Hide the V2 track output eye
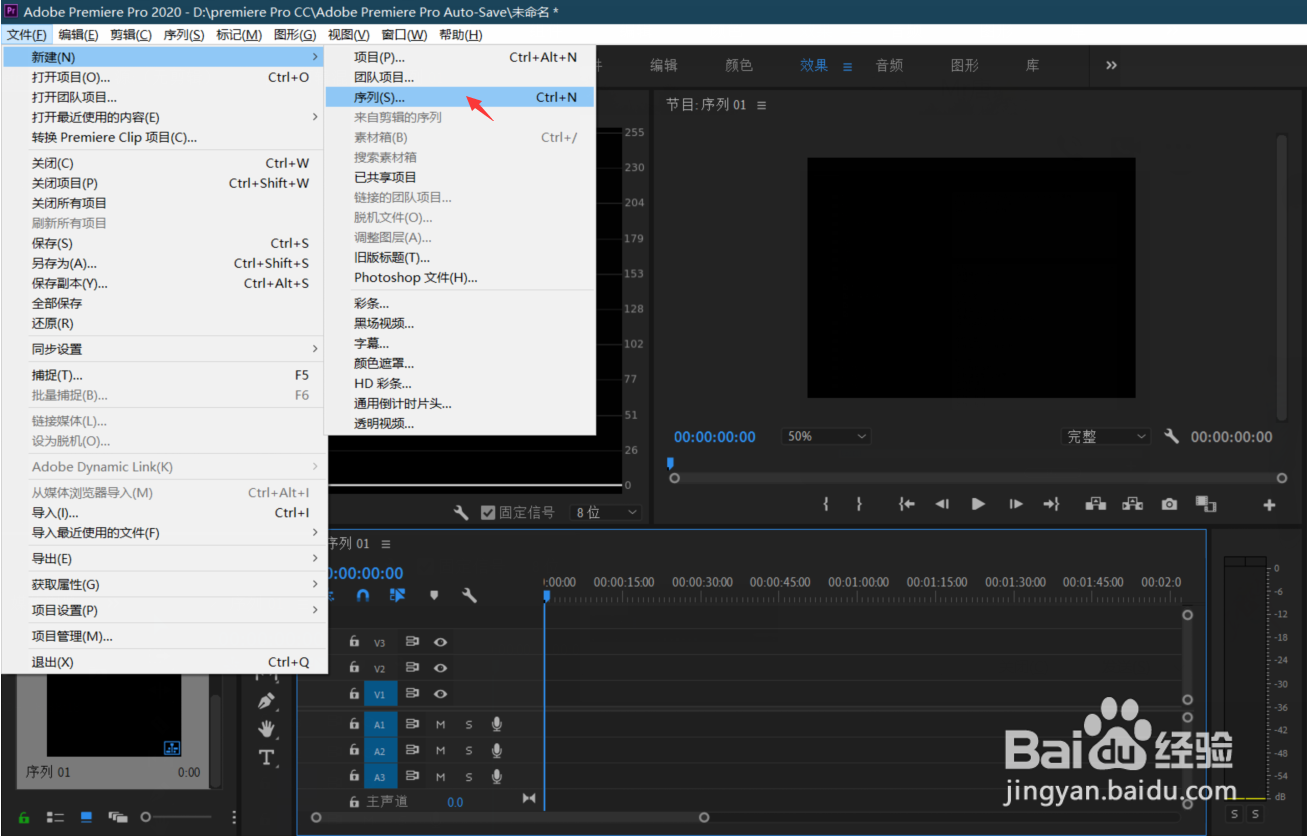The height and width of the screenshot is (836, 1307). 440,668
